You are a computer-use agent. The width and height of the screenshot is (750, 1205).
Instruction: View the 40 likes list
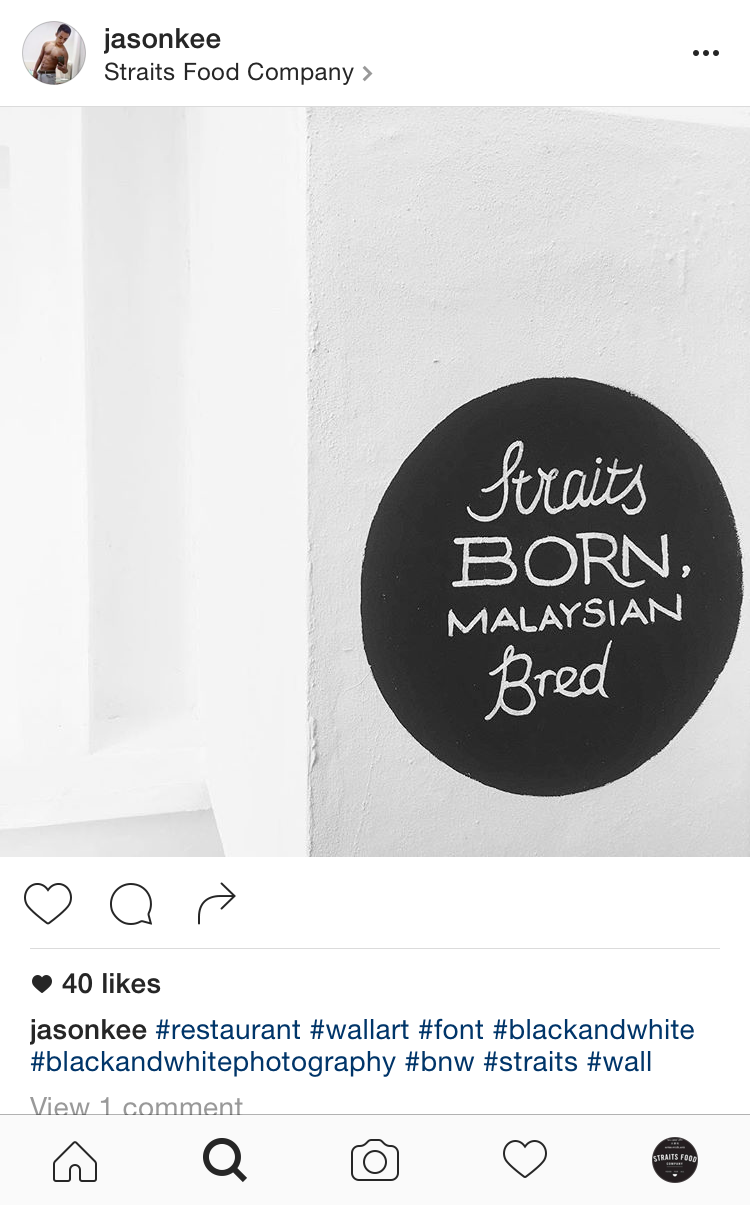[x=96, y=984]
